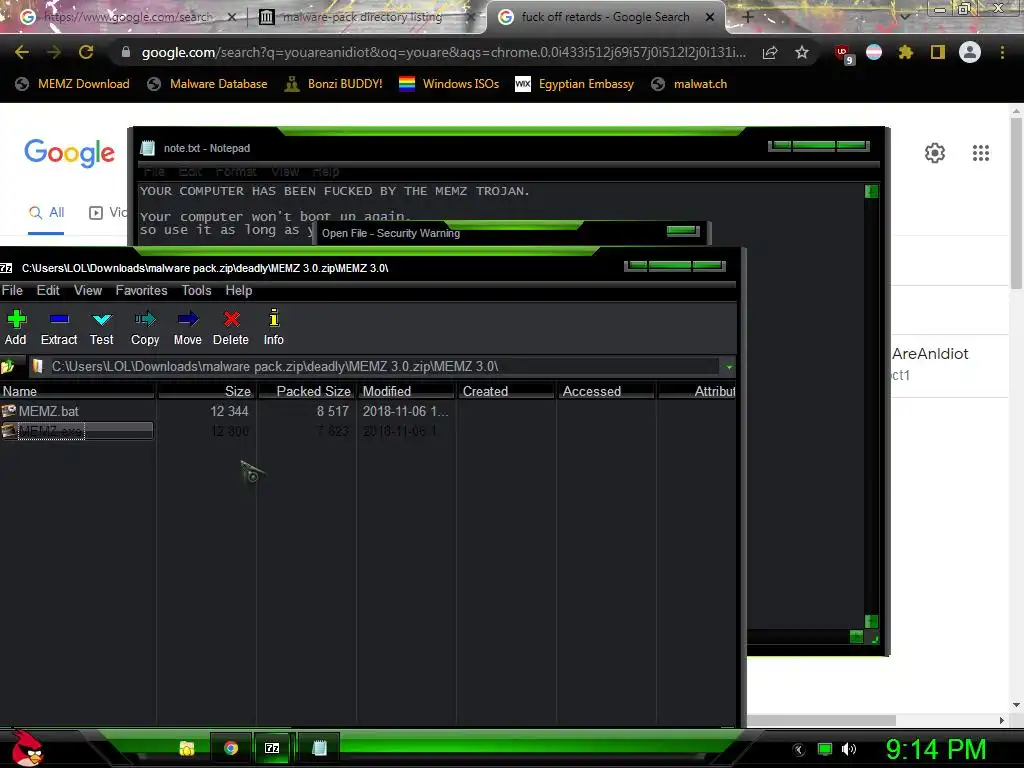Open Edit menu in 7-Zip

(48, 291)
